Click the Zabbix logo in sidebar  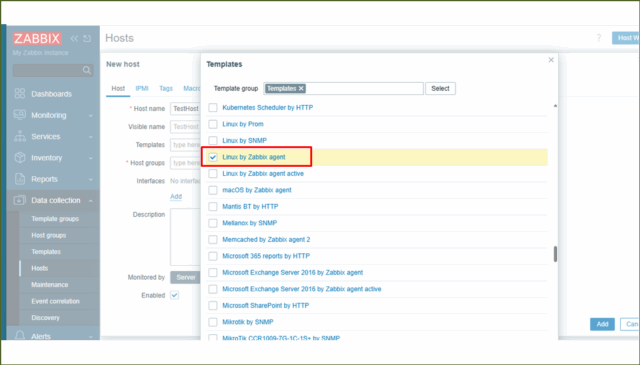point(37,38)
